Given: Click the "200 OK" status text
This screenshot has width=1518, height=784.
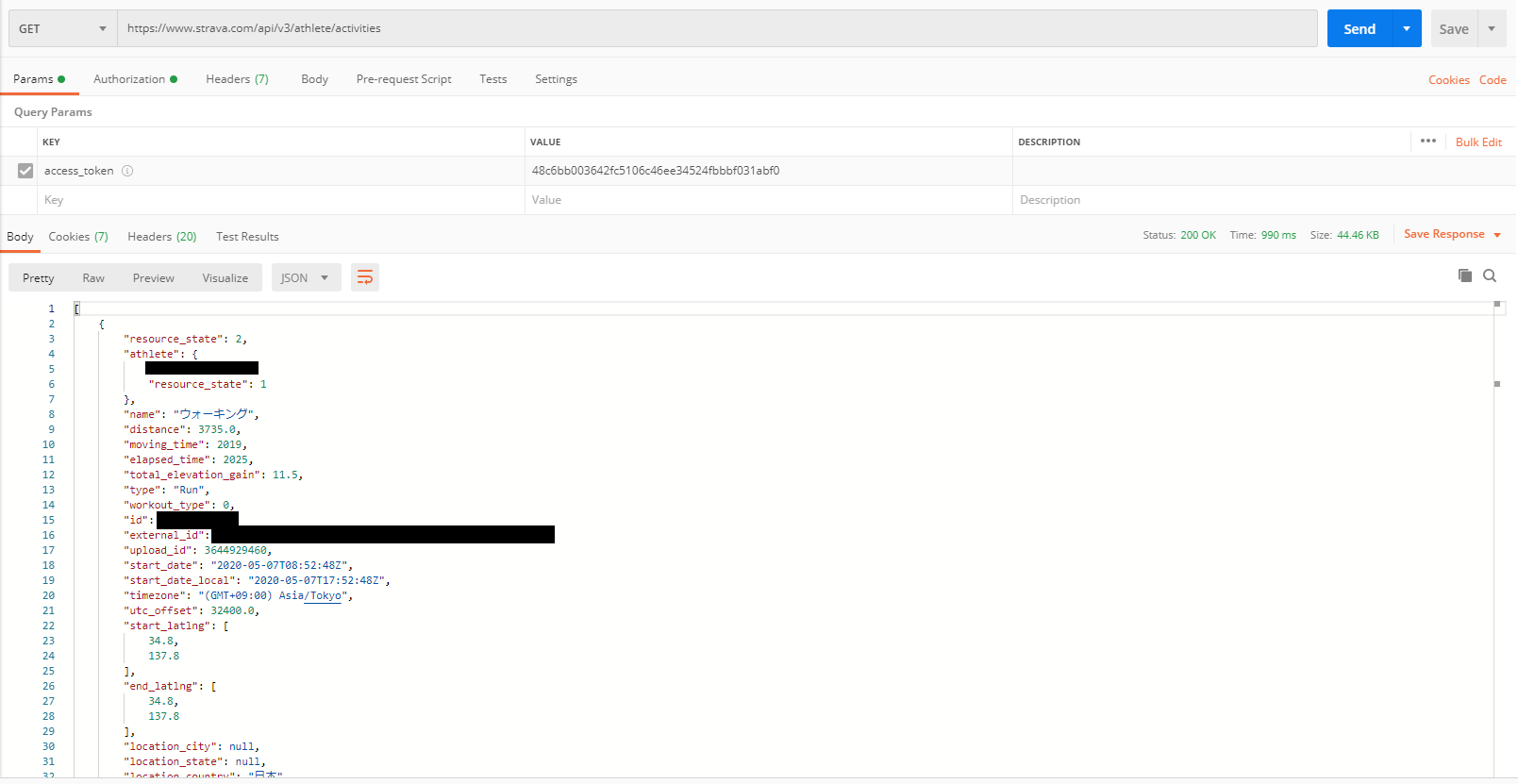Looking at the screenshot, I should (1198, 235).
